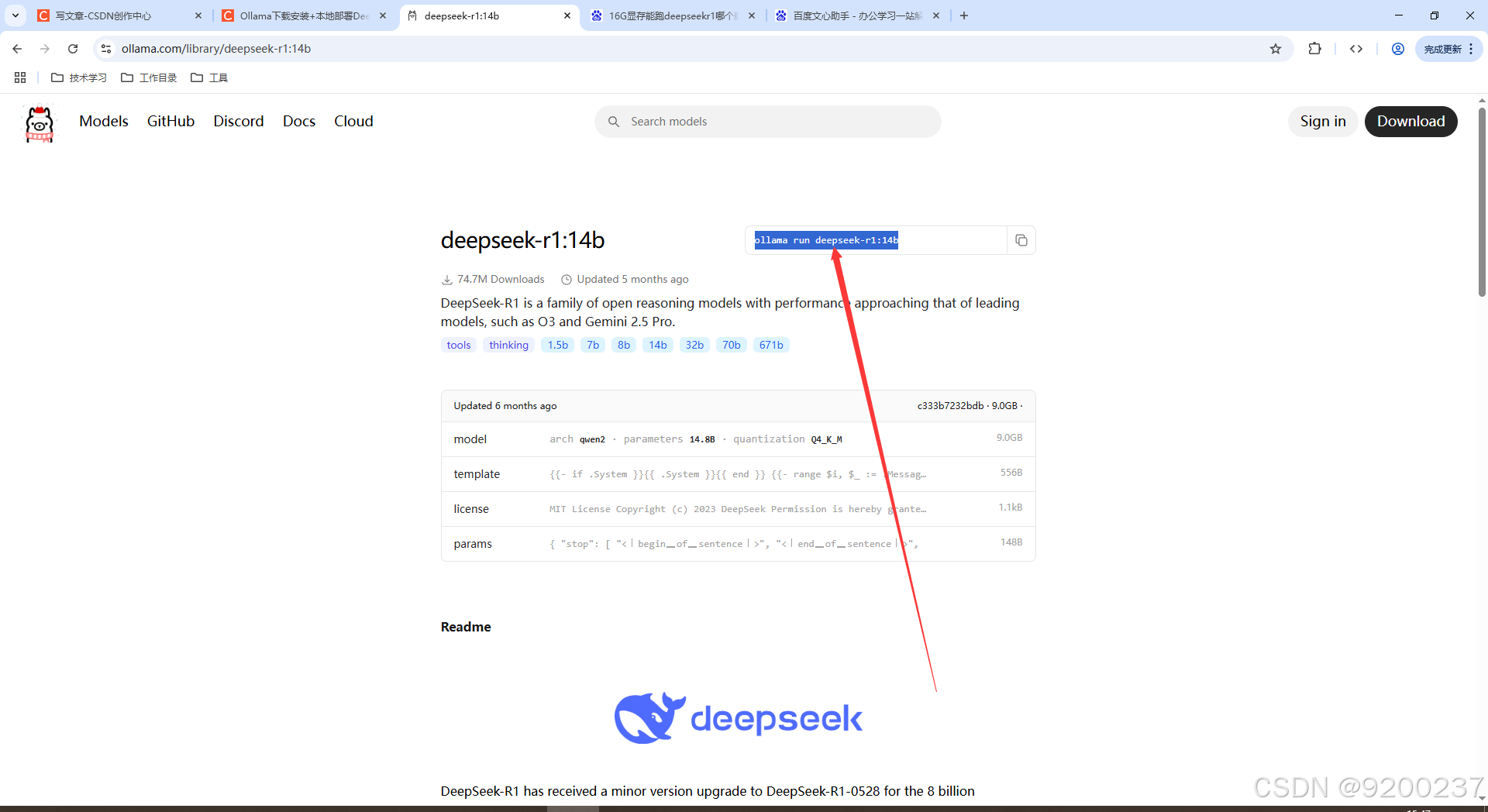Click the ollama run deepseek-r1:14b command field

pyautogui.click(x=876, y=240)
